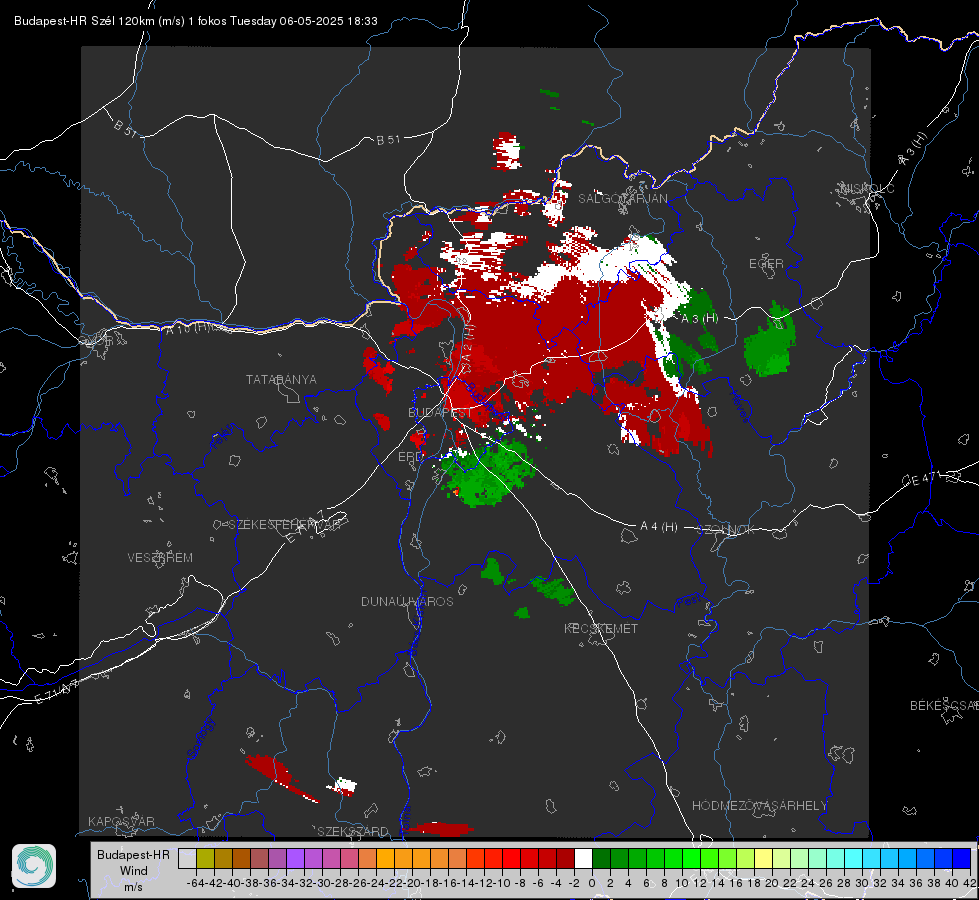This screenshot has width=979, height=900.
Task: Pick the olive swatch between -64 and -42
Action: coord(205,859)
